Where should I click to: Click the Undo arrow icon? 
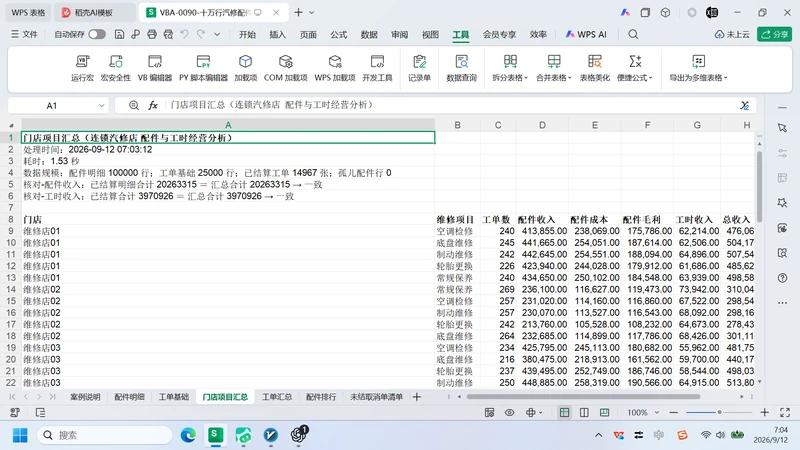tap(185, 34)
